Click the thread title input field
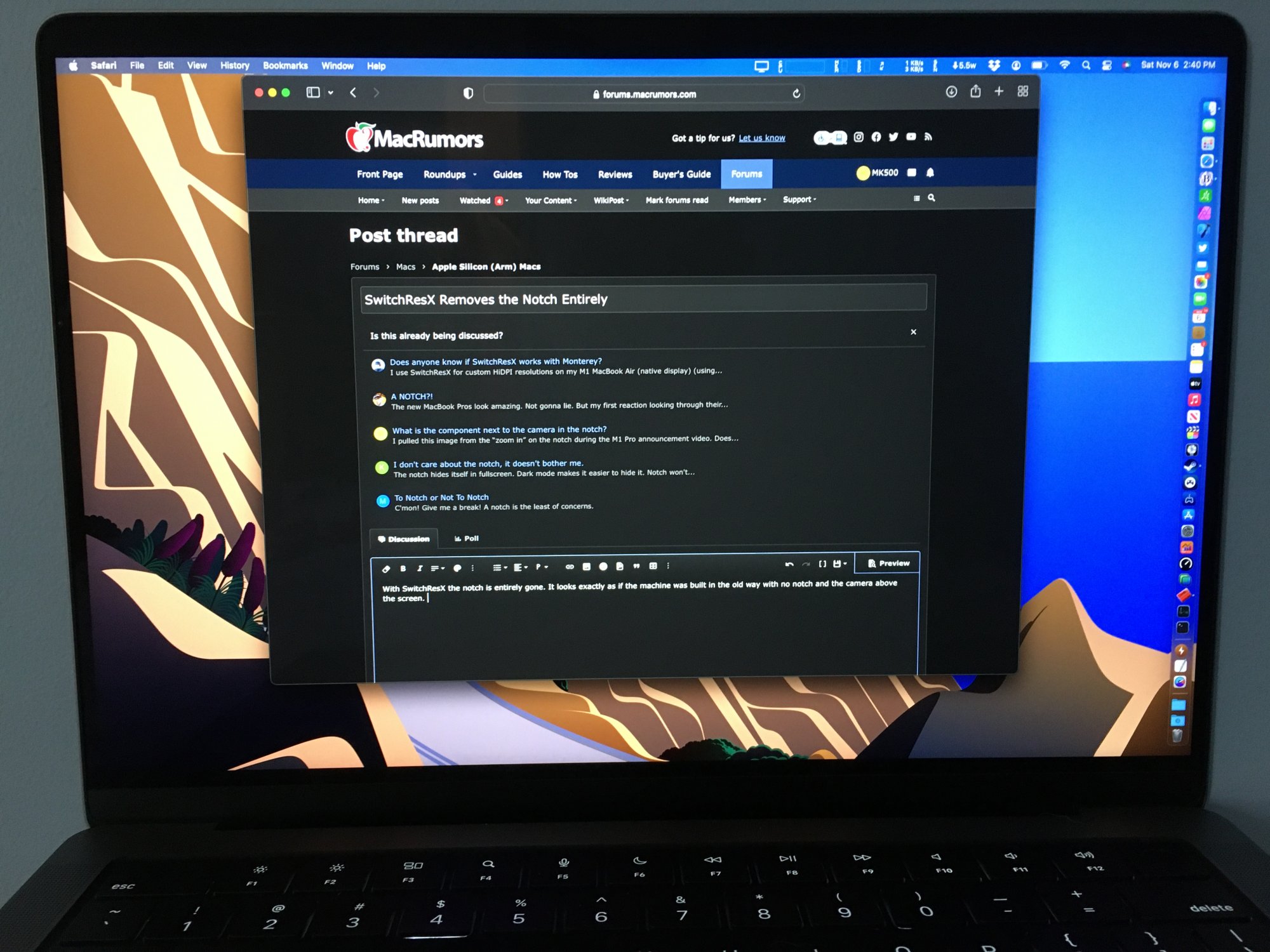Screen dimensions: 1270x952 (x=643, y=299)
